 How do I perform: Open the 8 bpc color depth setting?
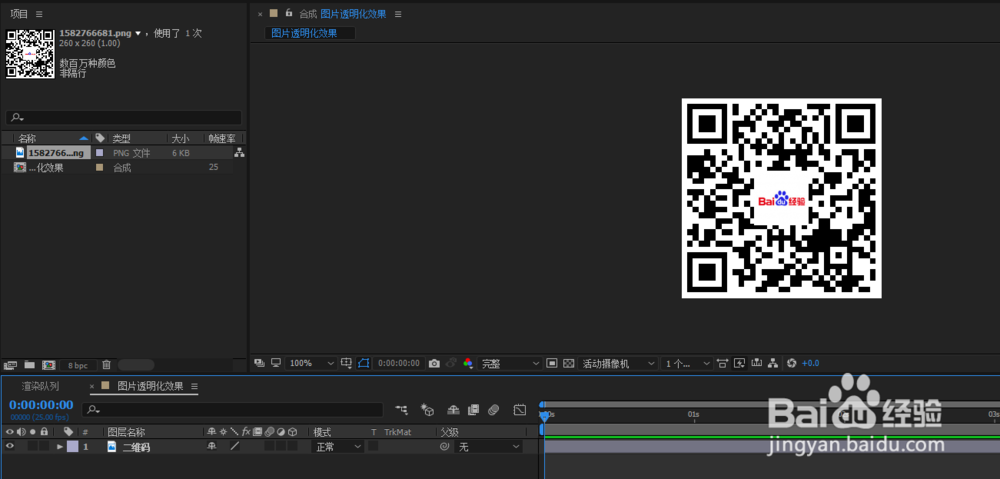pos(78,365)
